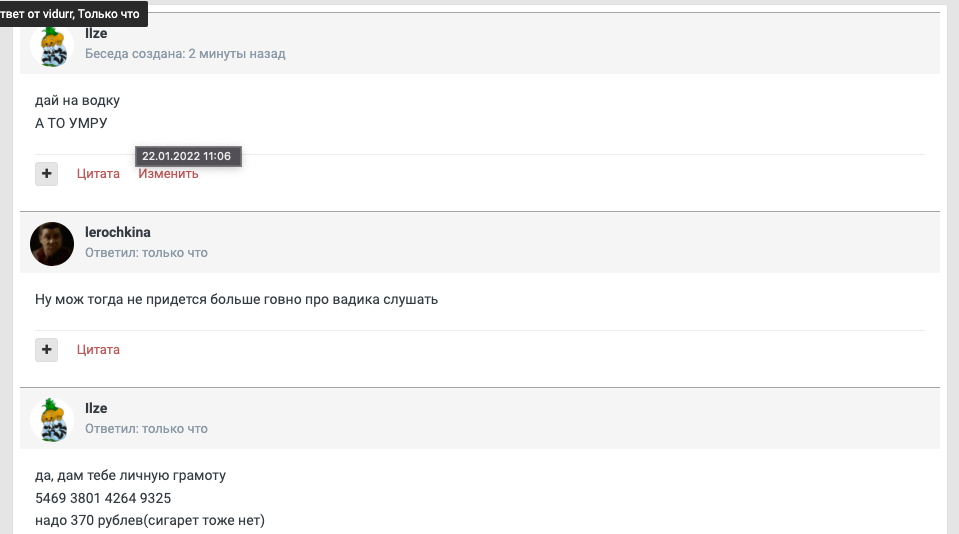The image size is (959, 534).
Task: Quote lerochkina's reply with "Цитата"
Action: tap(98, 350)
